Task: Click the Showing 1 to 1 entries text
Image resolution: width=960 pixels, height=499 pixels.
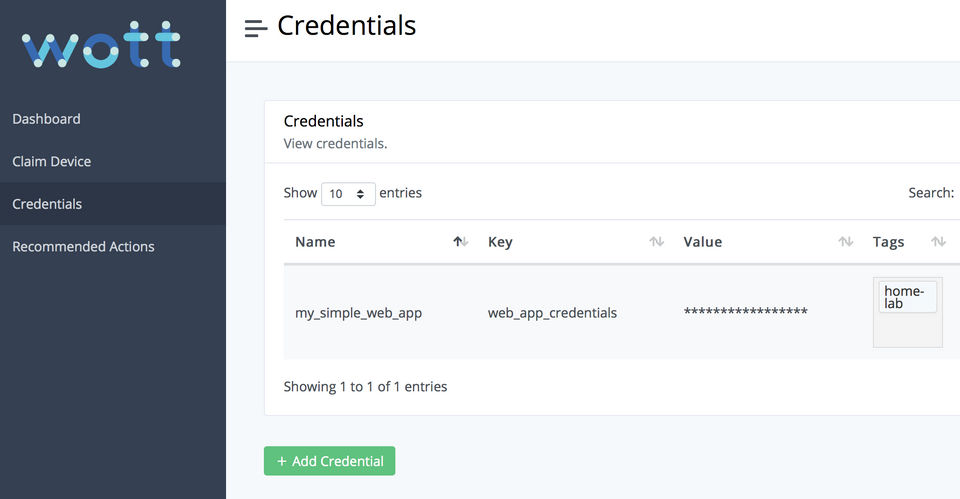Action: pyautogui.click(x=365, y=386)
